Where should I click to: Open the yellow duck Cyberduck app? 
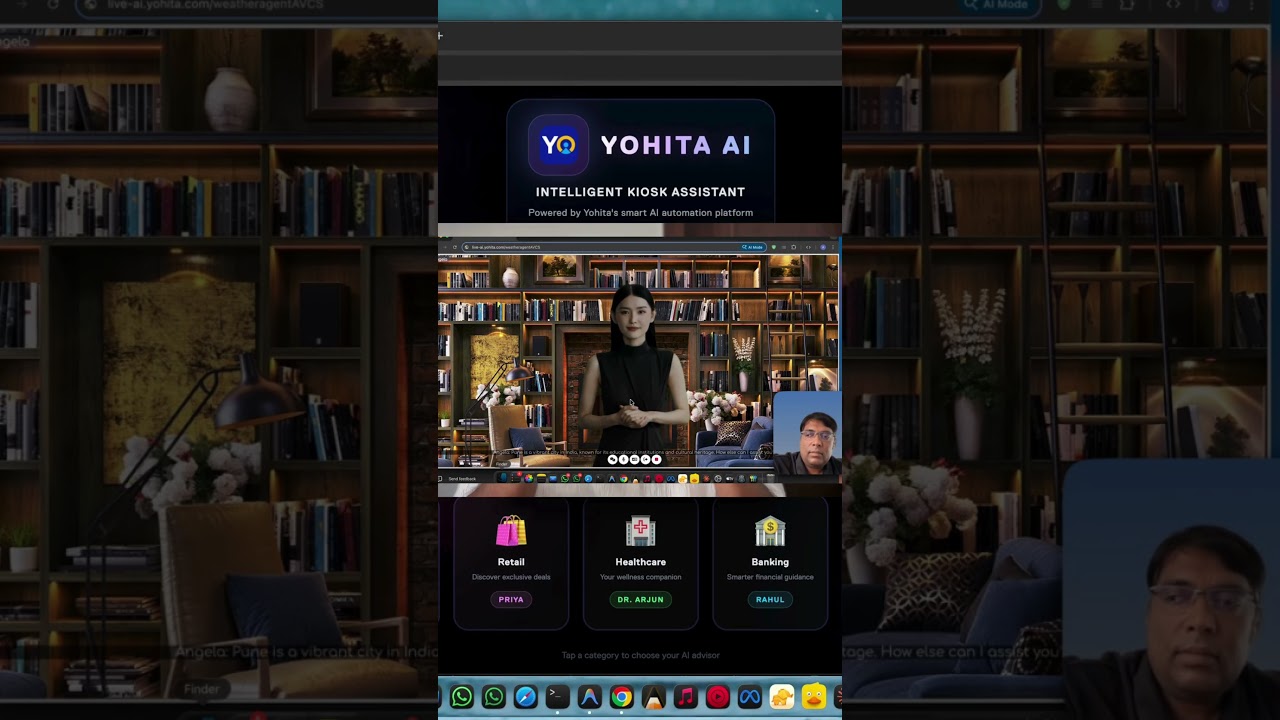point(814,697)
